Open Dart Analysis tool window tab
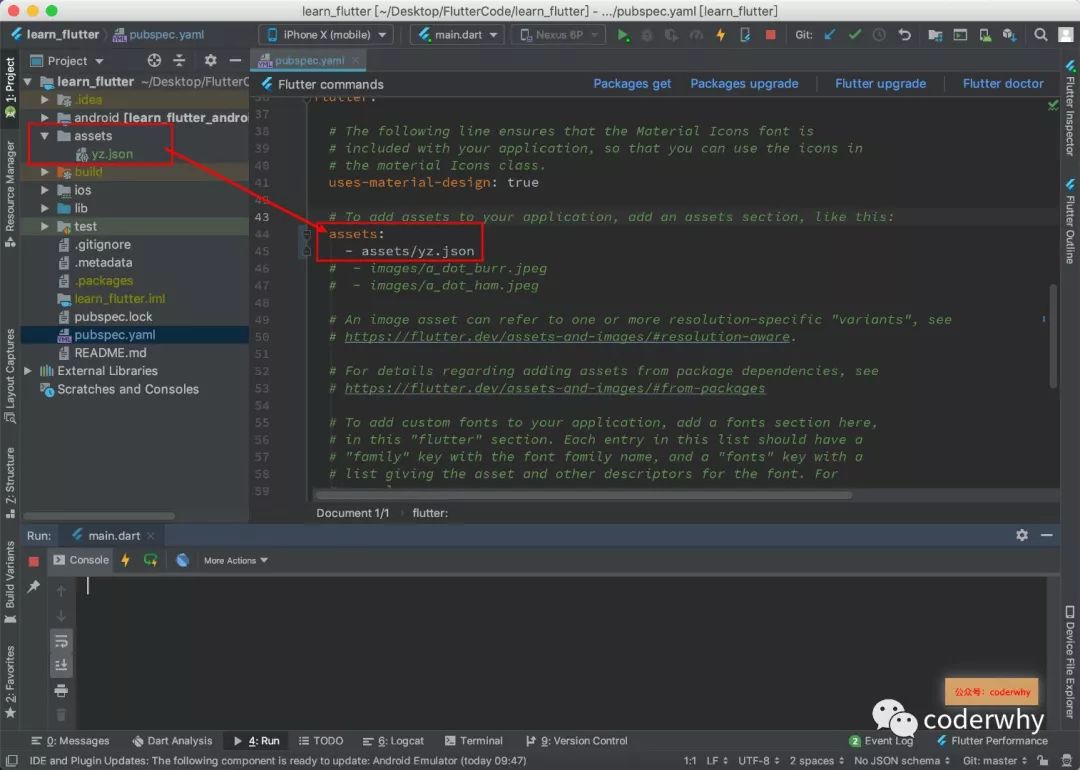This screenshot has width=1080, height=770. click(x=172, y=741)
